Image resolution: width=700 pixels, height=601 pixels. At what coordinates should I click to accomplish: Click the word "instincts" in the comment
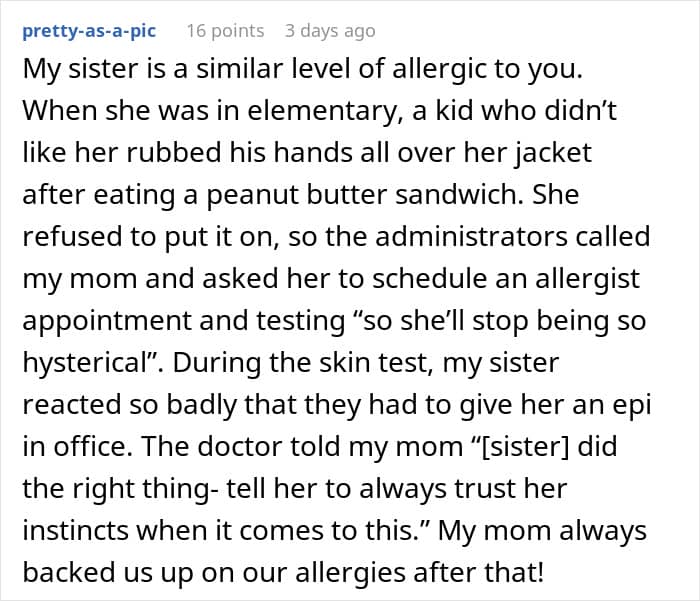coord(75,530)
